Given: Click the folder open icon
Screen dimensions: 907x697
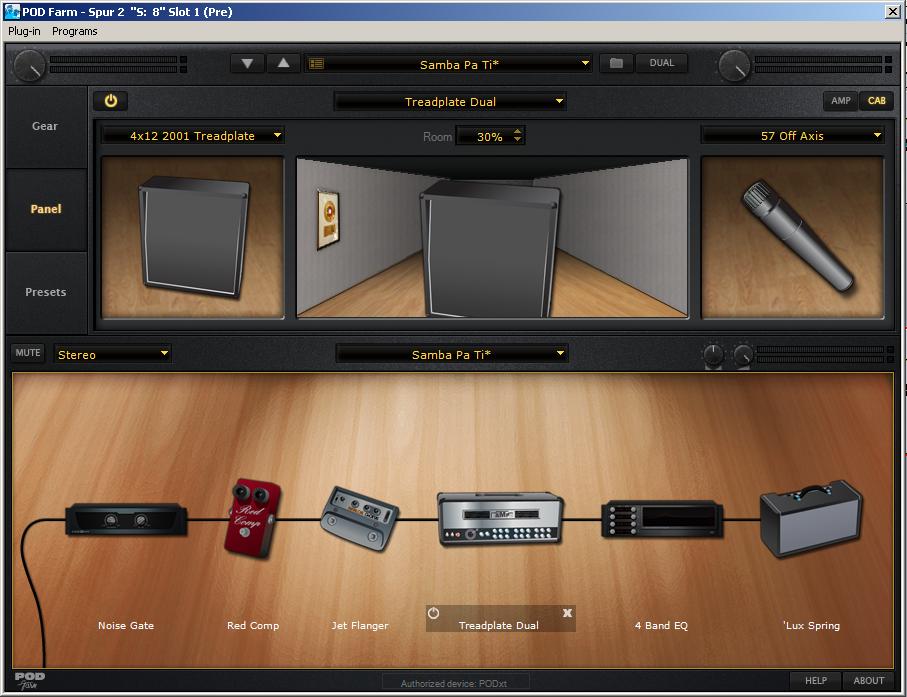Looking at the screenshot, I should coord(616,63).
